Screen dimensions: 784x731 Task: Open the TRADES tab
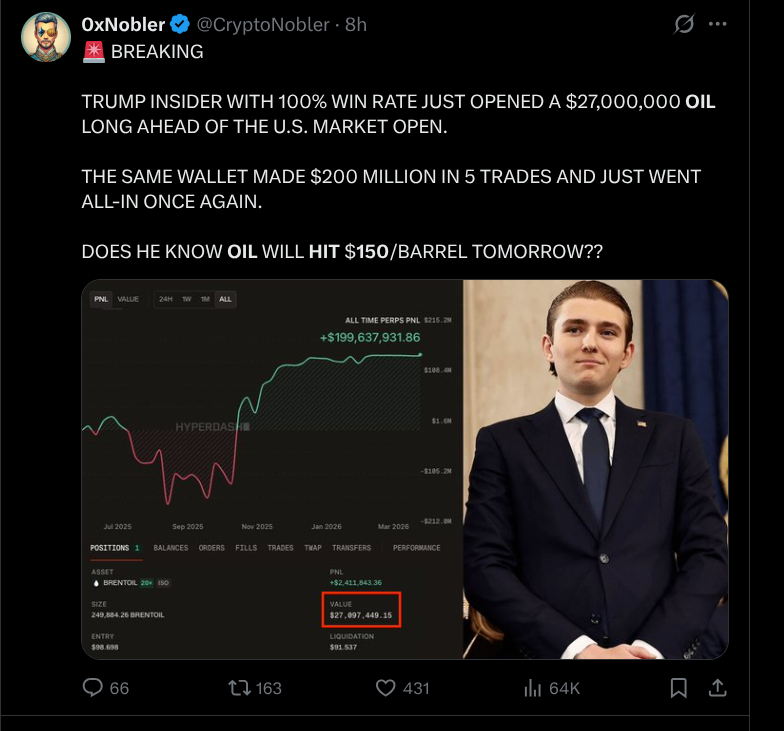pyautogui.click(x=280, y=548)
